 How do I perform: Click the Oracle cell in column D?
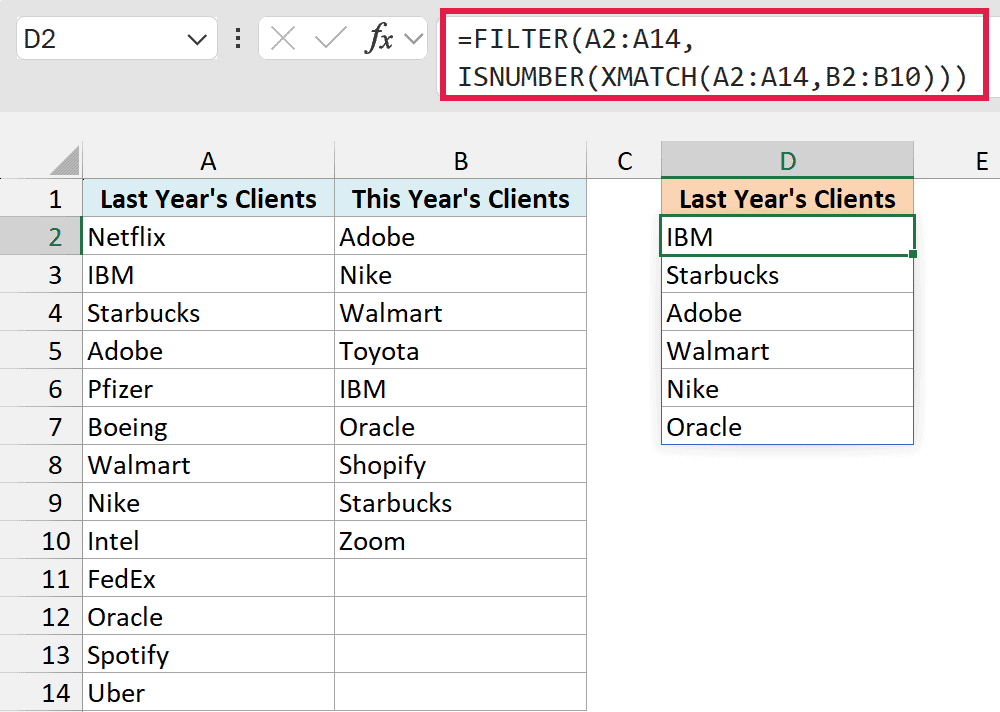[x=788, y=426]
